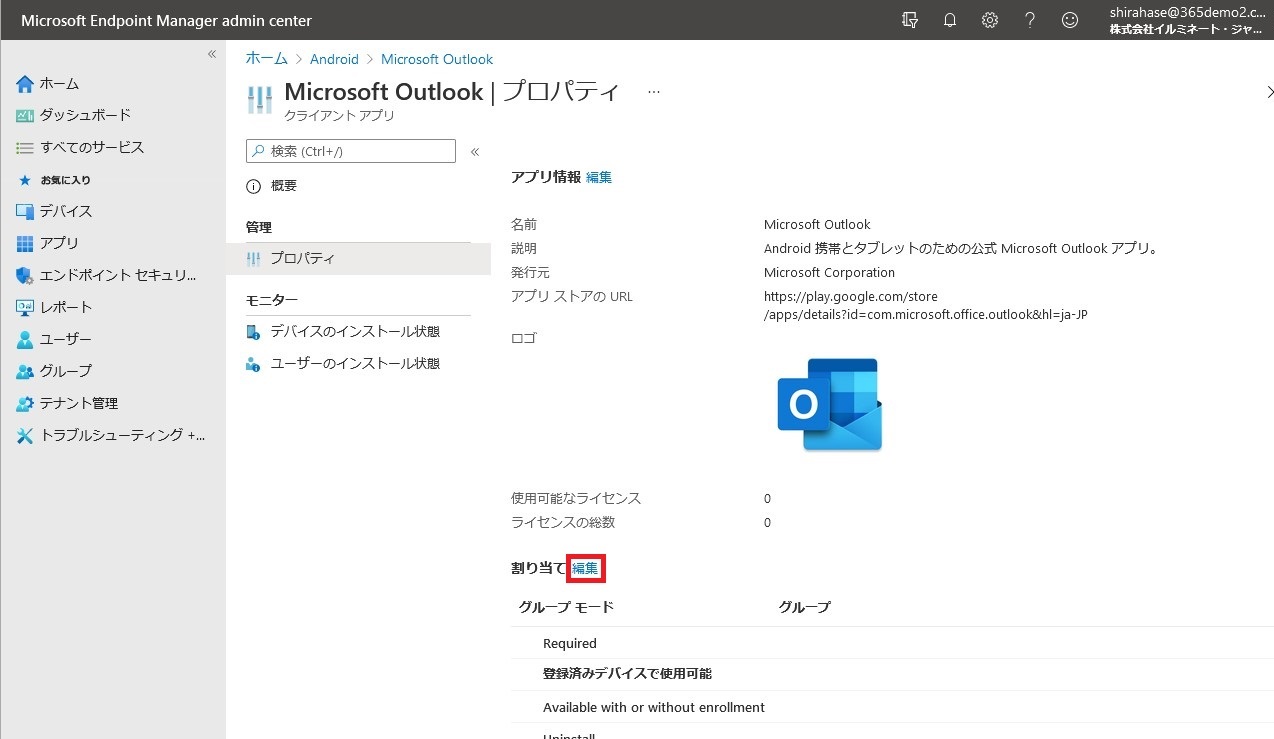Click the overview info circle icon

(x=253, y=186)
